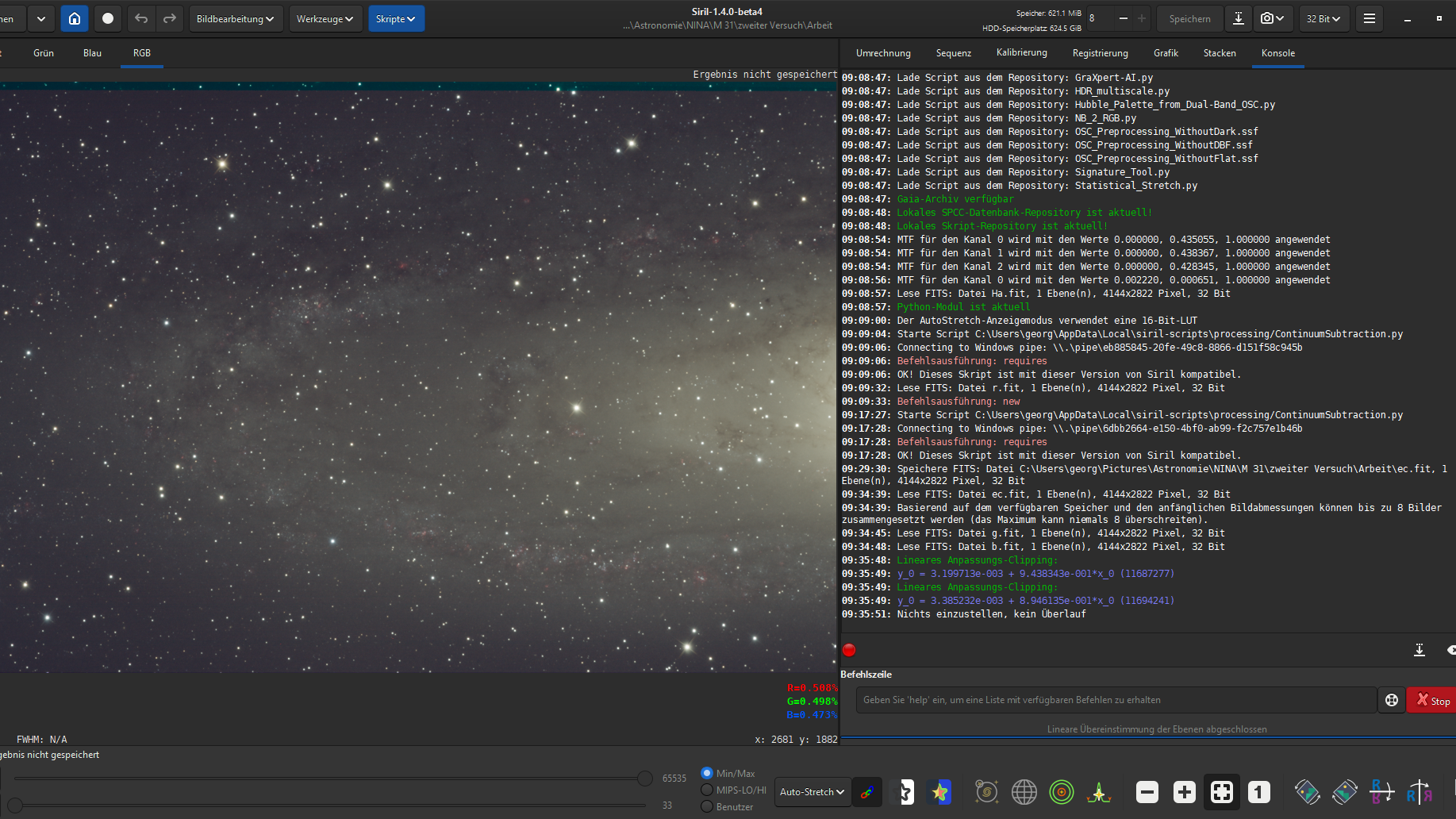Select the MIPS-LO/HI radio button
The height and width of the screenshot is (819, 1456).
click(x=707, y=790)
